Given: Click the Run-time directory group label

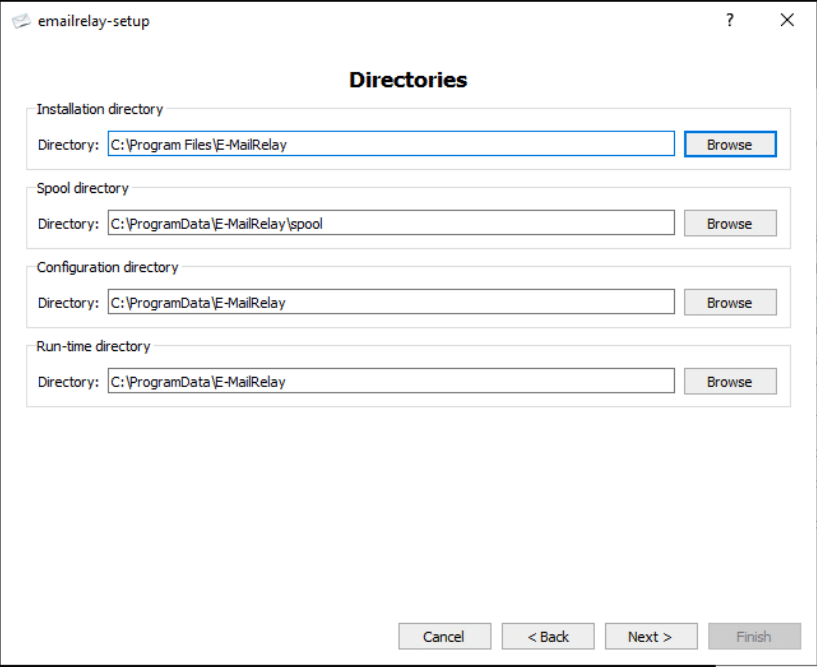Looking at the screenshot, I should click(93, 346).
